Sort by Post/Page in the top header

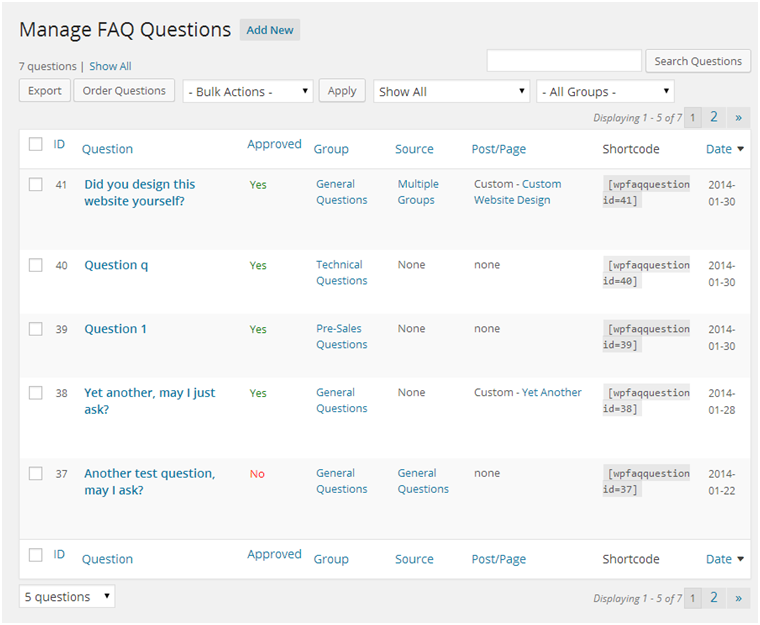(499, 149)
